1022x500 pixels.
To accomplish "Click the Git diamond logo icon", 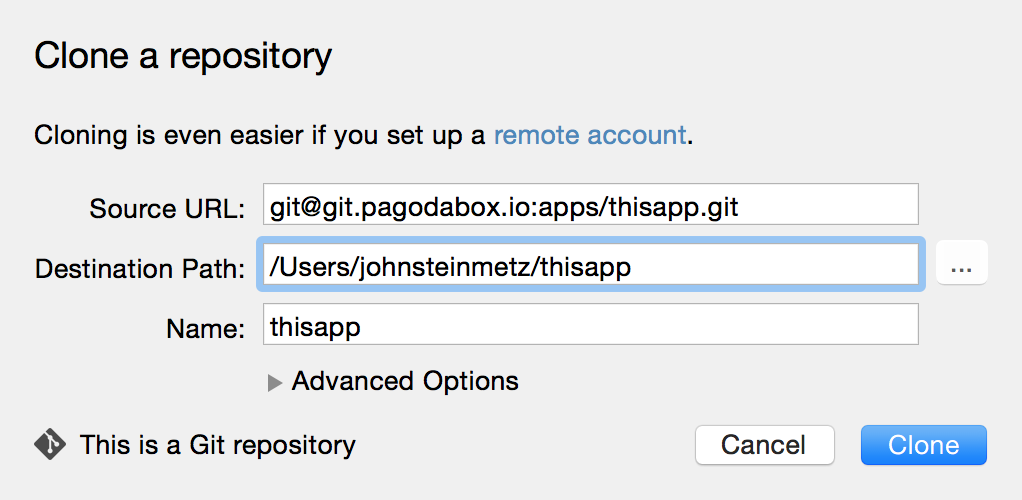I will 50,445.
